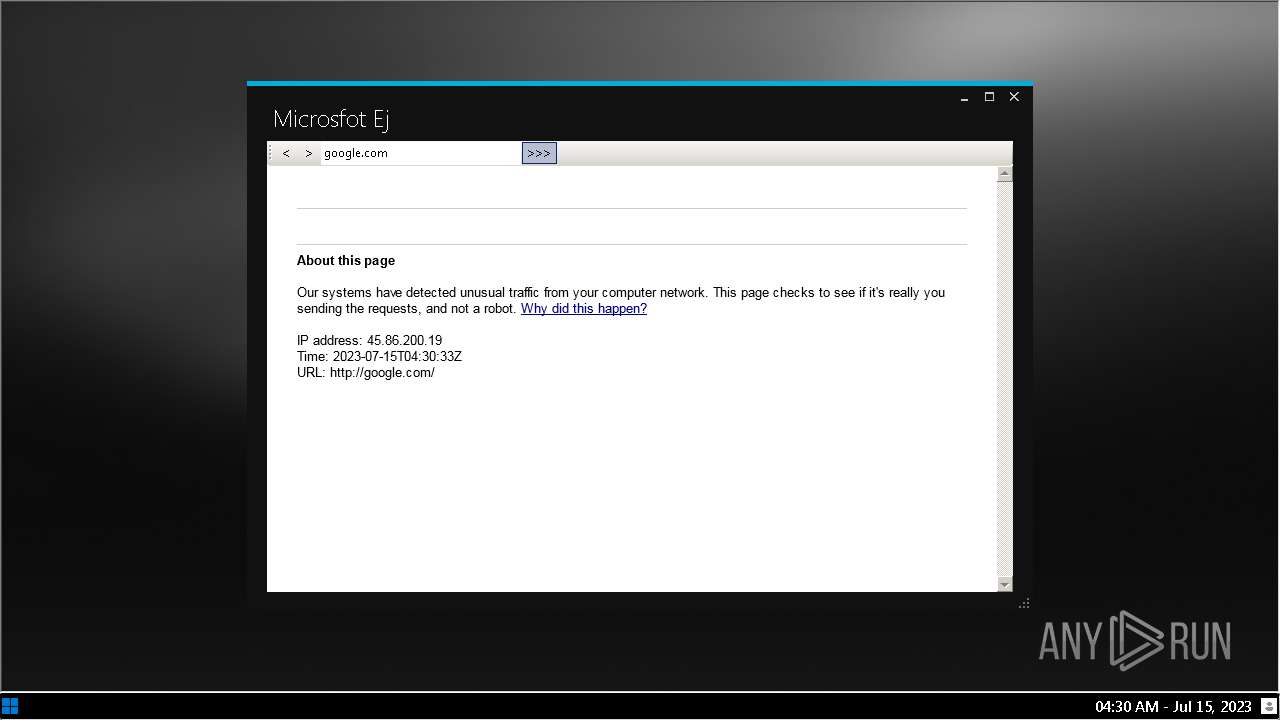Open the 'Why did this happen?' link
Image resolution: width=1280 pixels, height=720 pixels.
tap(584, 309)
